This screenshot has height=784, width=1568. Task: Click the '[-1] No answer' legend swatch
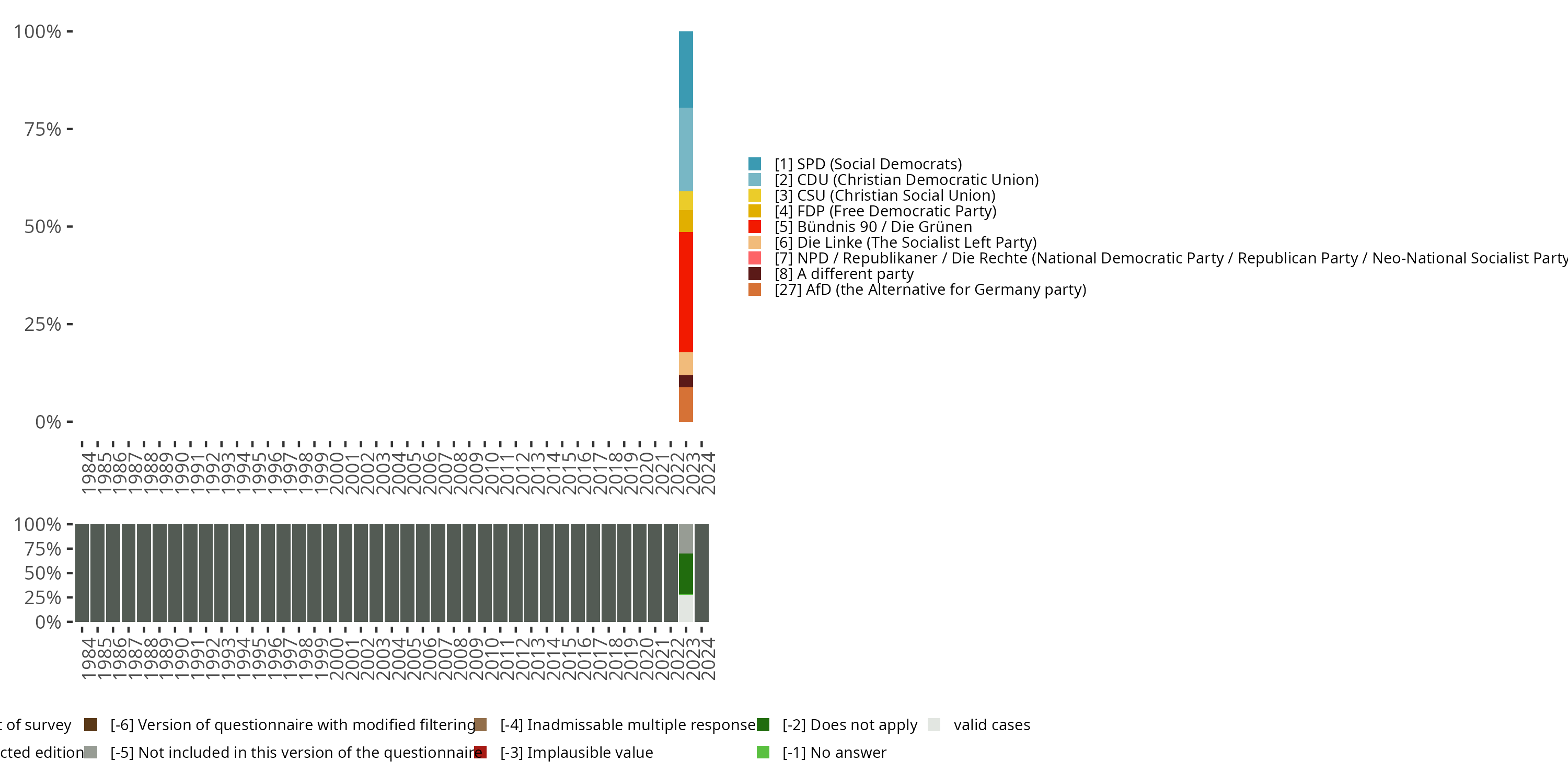763,752
